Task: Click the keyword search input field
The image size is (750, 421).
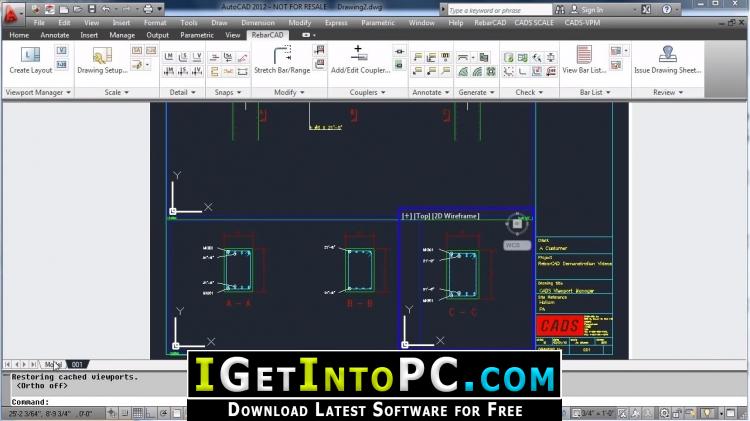Action: (x=499, y=10)
